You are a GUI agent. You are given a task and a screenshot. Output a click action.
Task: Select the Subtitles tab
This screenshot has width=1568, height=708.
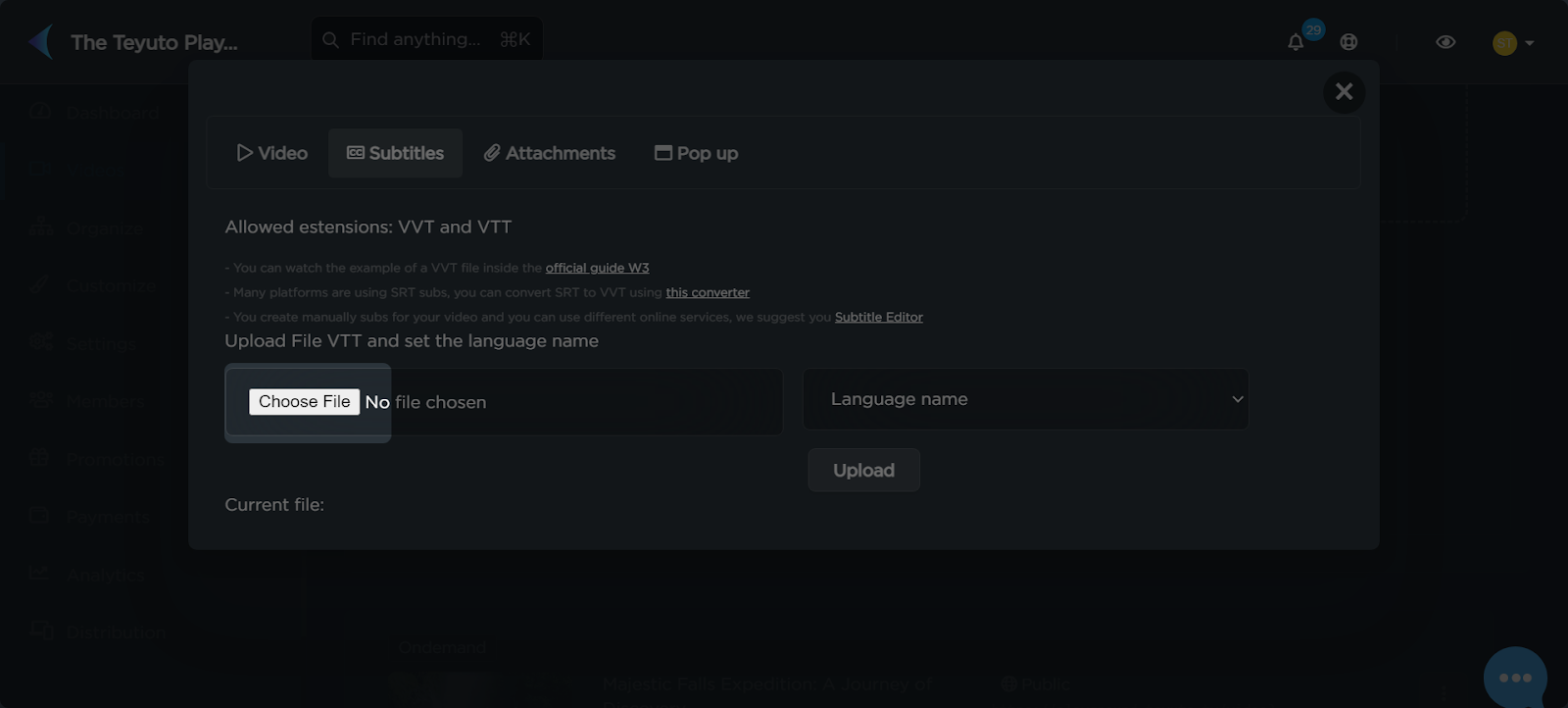395,153
